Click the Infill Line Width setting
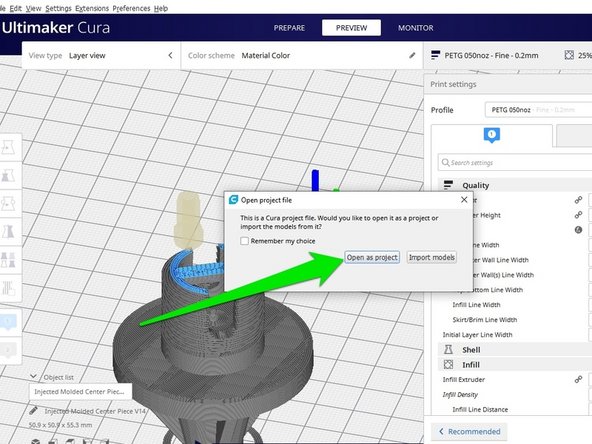This screenshot has height=444, width=592. (x=476, y=305)
